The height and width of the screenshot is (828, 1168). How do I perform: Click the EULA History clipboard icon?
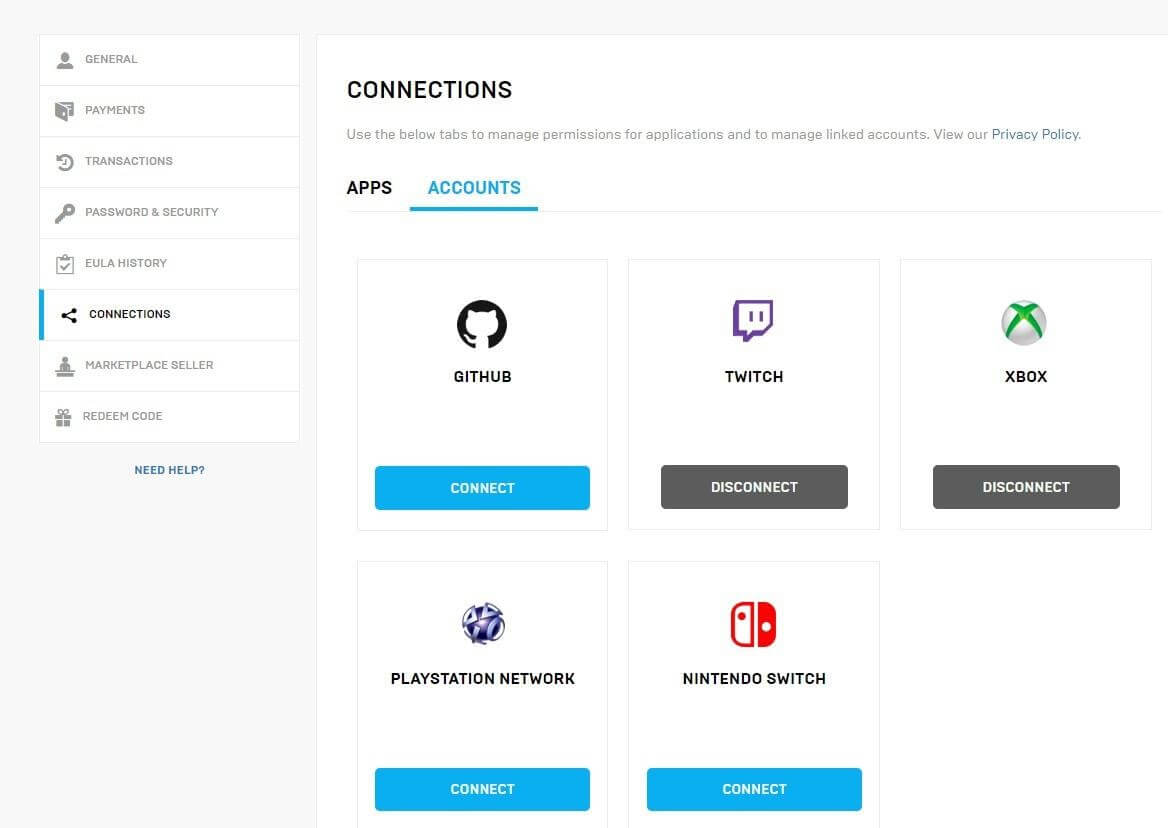[x=65, y=264]
